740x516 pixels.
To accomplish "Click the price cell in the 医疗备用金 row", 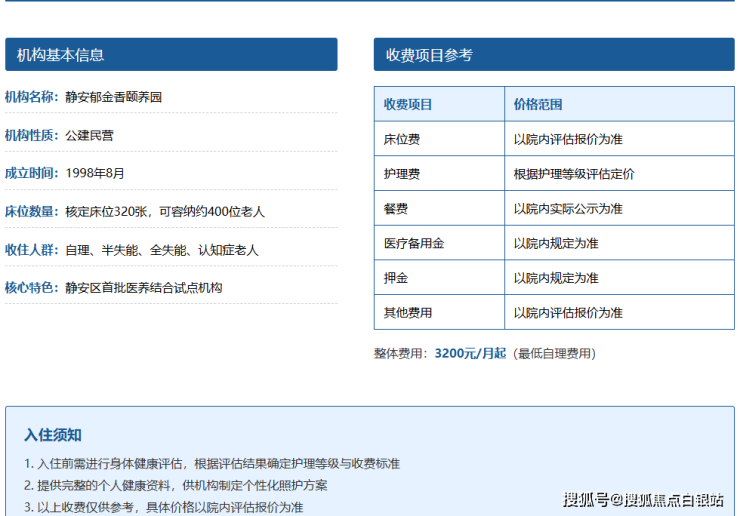I will [x=620, y=243].
